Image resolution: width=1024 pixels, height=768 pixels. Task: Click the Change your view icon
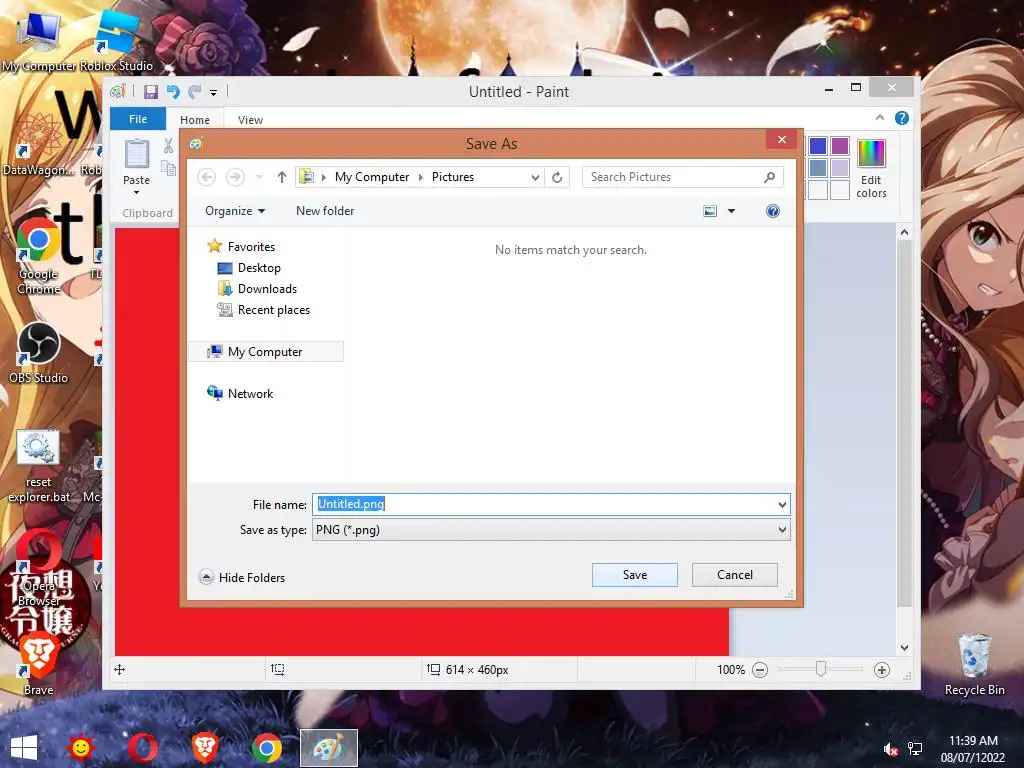click(710, 211)
